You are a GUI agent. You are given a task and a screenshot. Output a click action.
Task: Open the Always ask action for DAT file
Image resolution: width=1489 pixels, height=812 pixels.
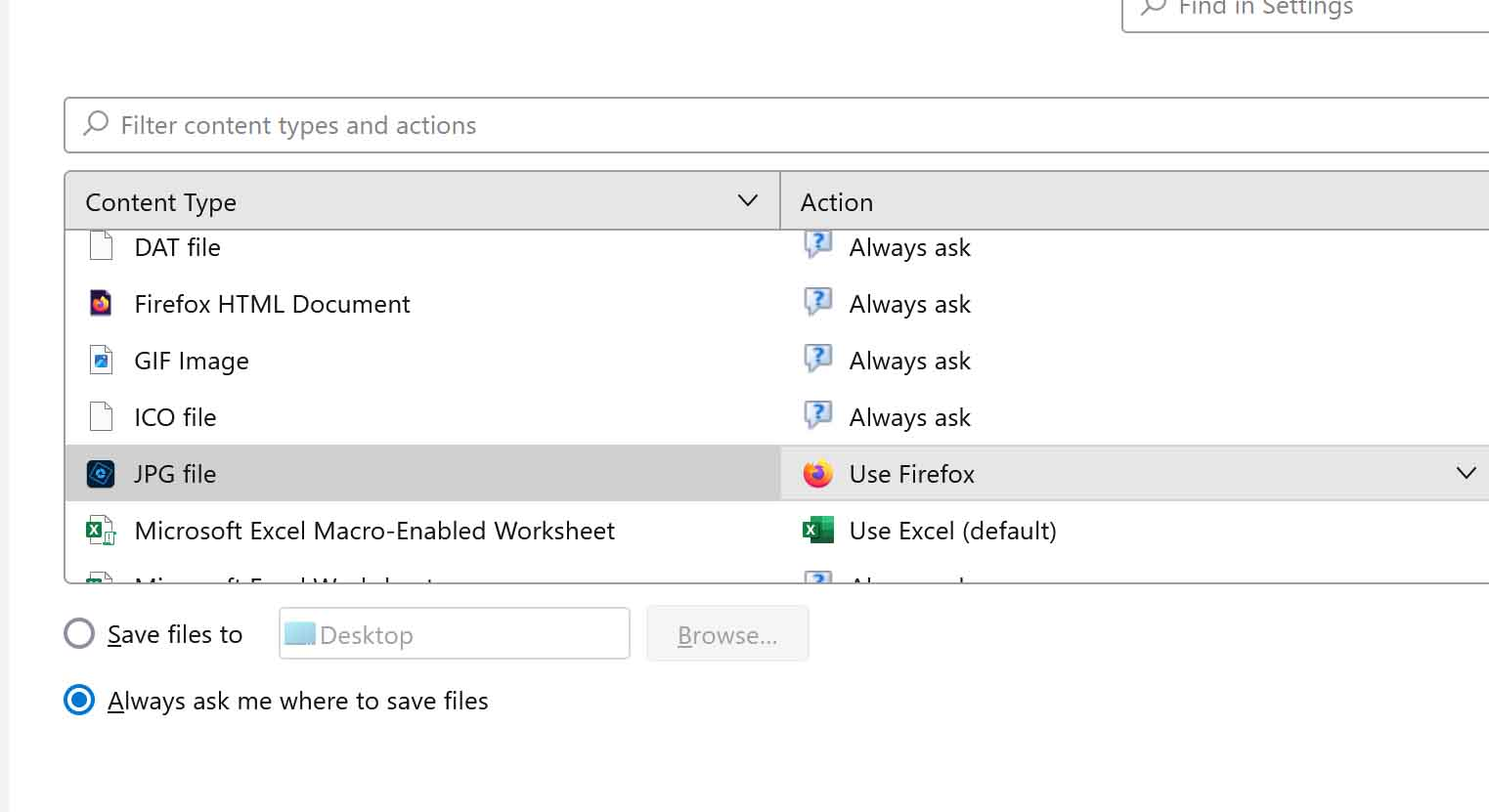tap(909, 248)
